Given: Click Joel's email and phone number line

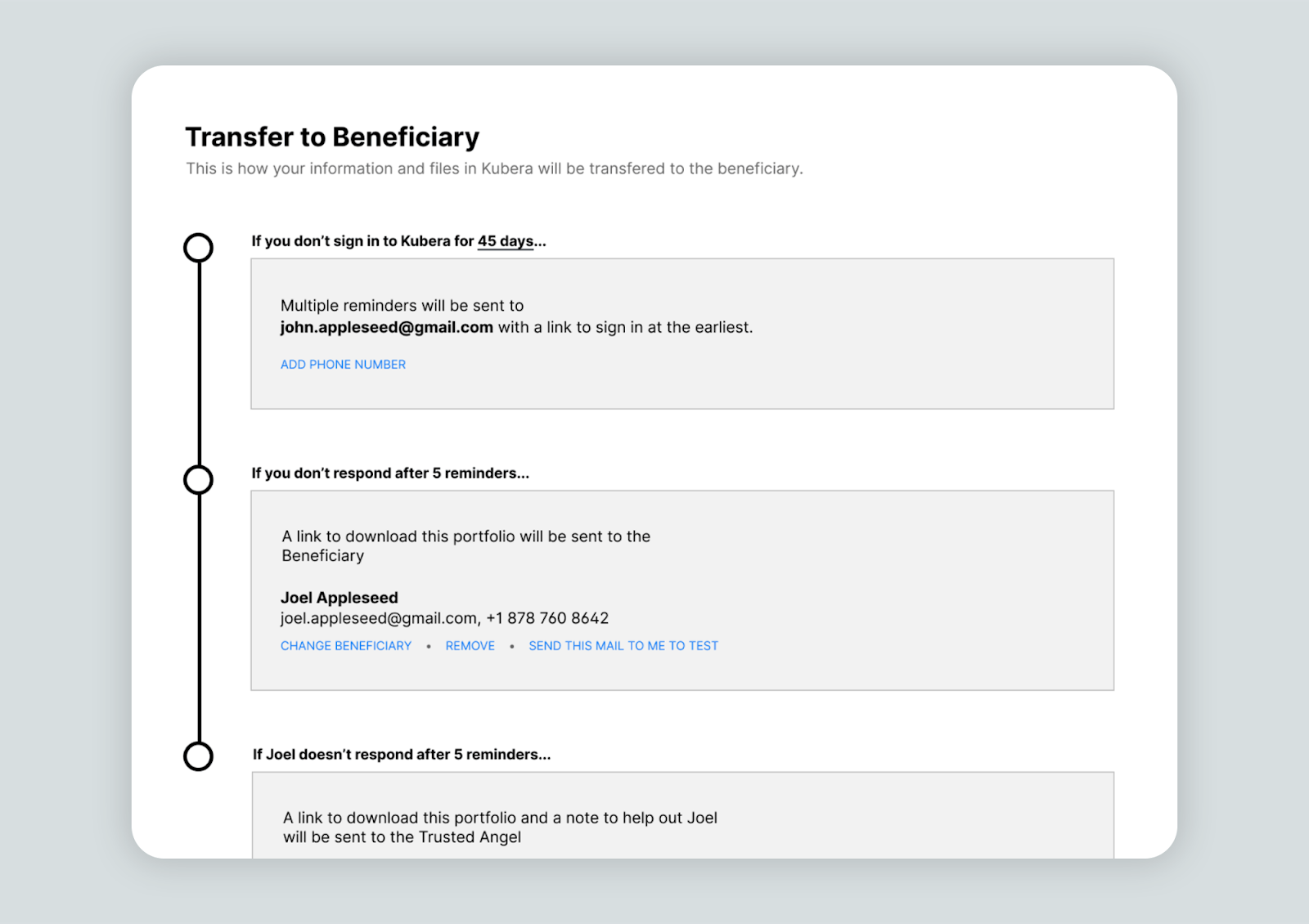Looking at the screenshot, I should coord(444,618).
